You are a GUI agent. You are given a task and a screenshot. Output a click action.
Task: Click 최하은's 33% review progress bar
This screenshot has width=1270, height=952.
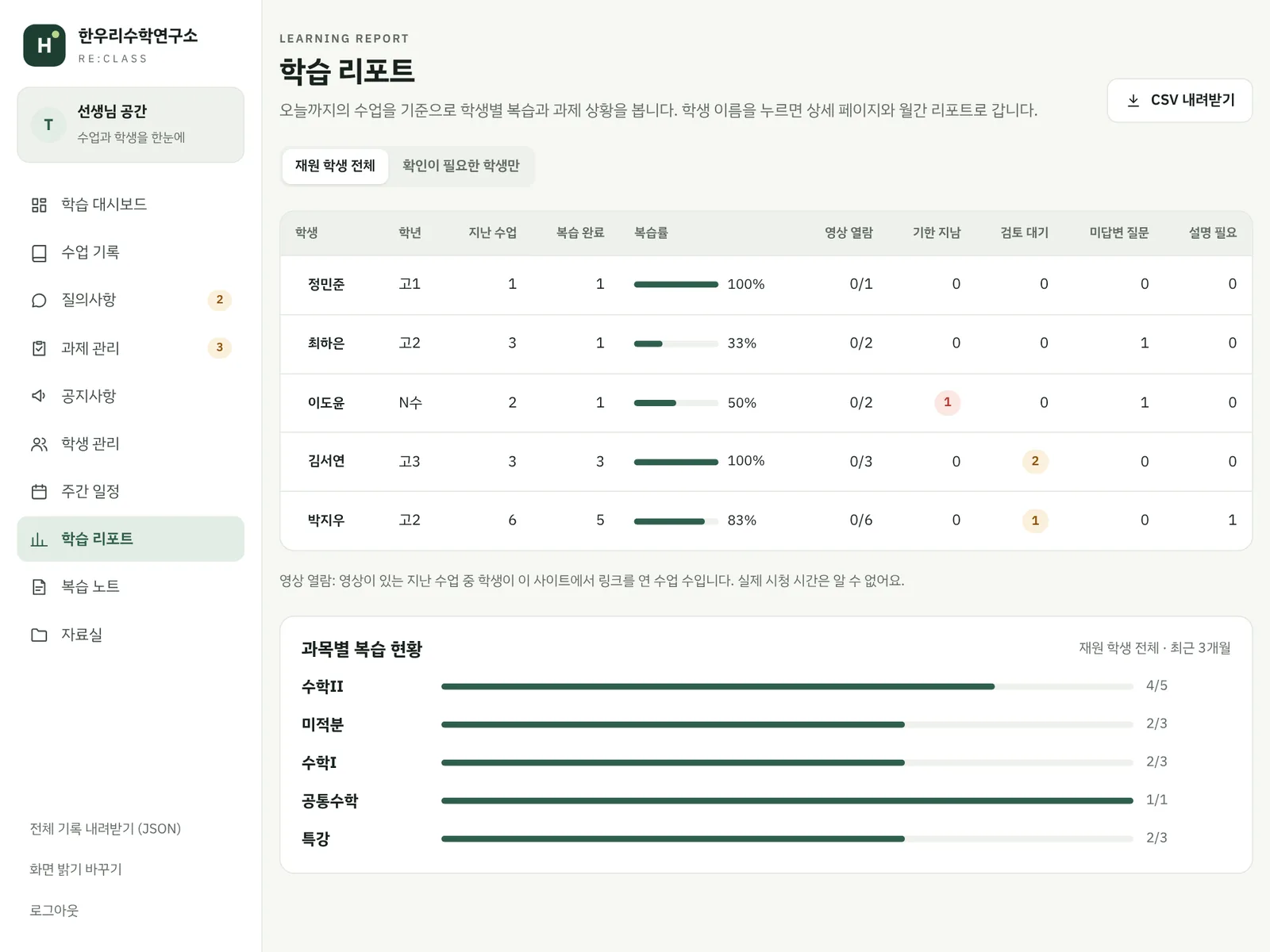point(676,344)
